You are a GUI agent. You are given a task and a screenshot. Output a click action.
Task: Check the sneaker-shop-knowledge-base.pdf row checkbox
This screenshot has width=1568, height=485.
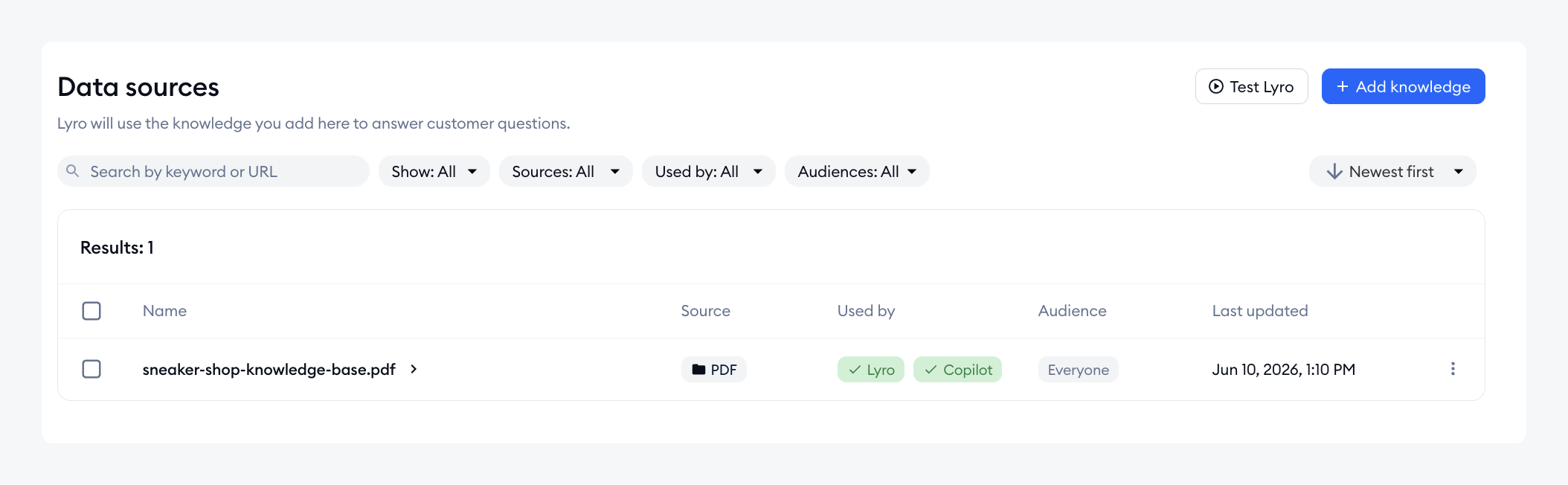(x=91, y=369)
